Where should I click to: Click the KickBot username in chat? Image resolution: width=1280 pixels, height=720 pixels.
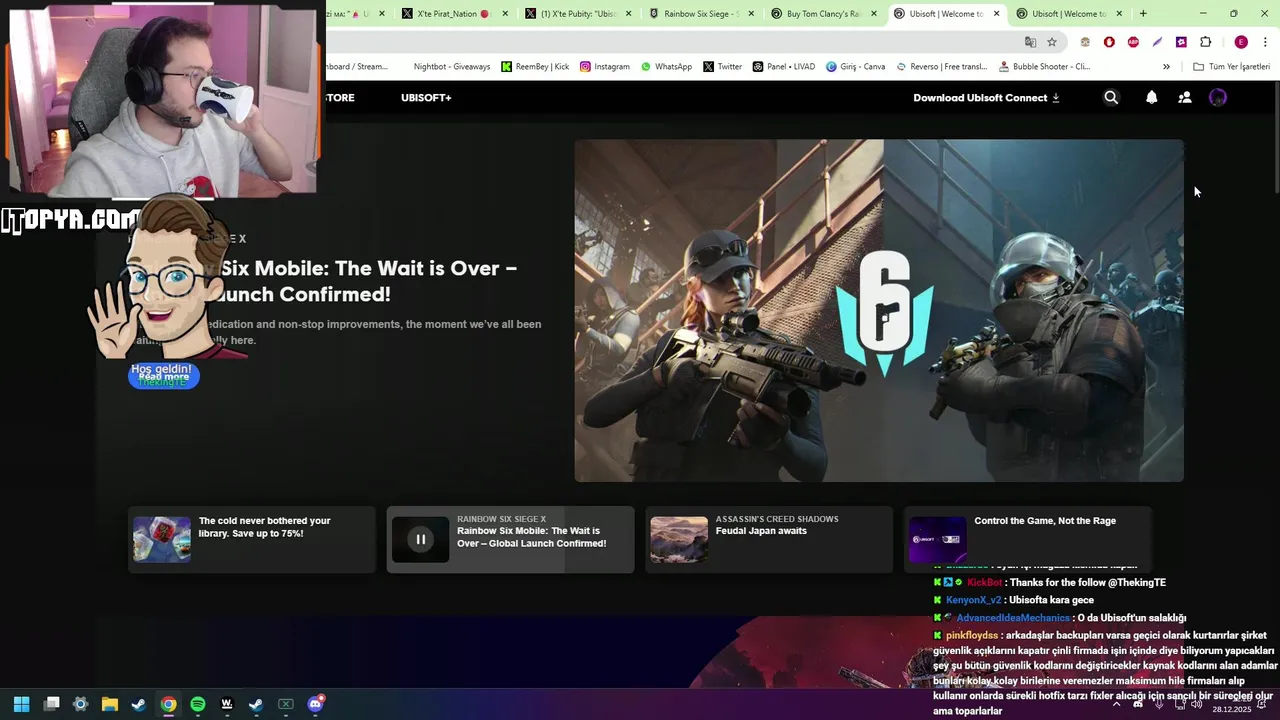[x=984, y=582]
